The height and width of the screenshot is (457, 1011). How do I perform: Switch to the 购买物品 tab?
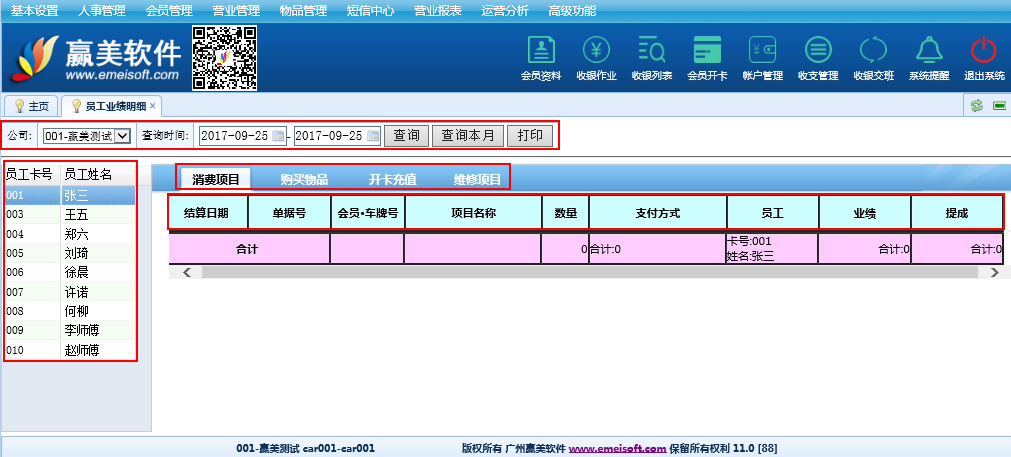coord(304,180)
